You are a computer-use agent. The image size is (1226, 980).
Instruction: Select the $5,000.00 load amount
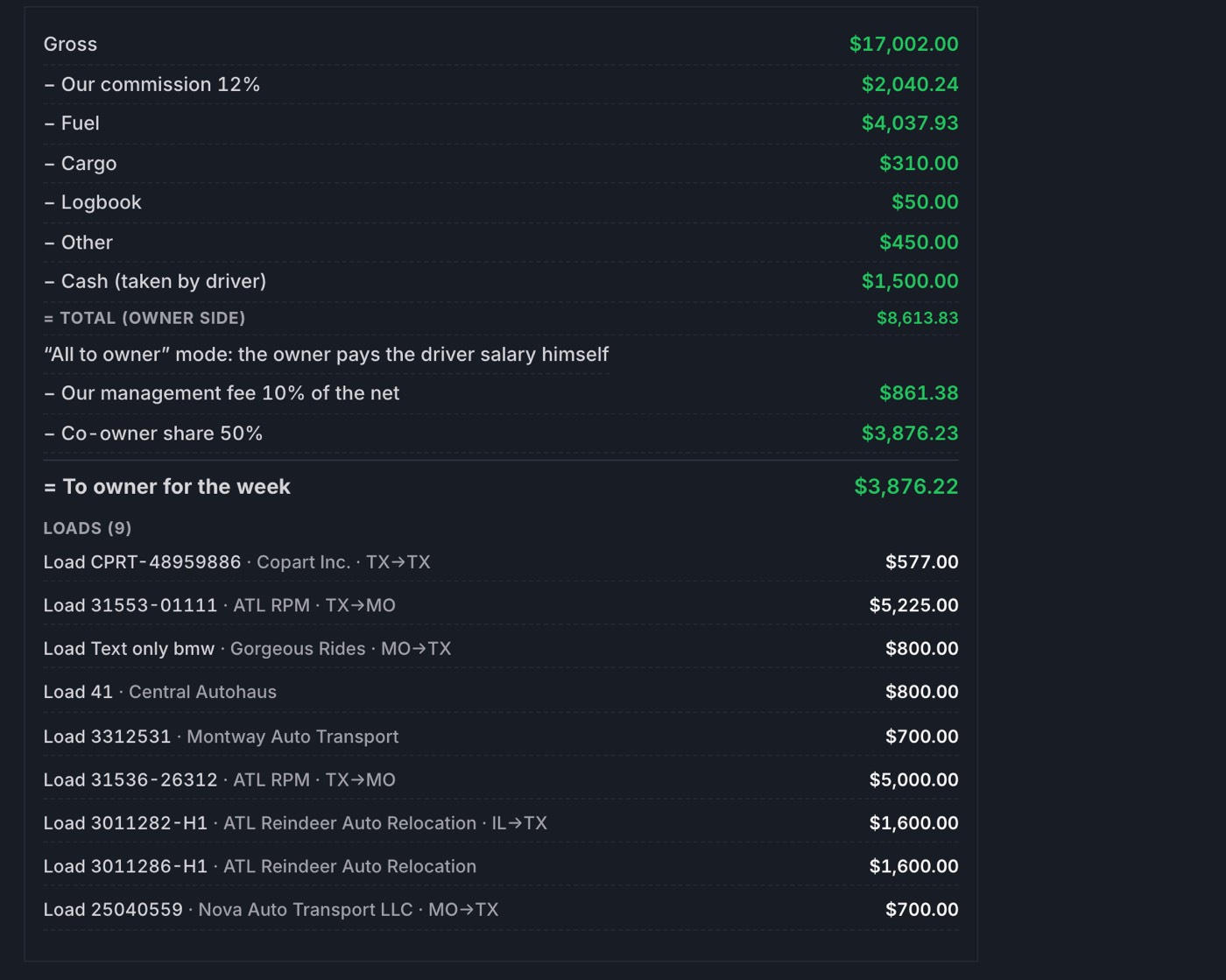pyautogui.click(x=914, y=779)
